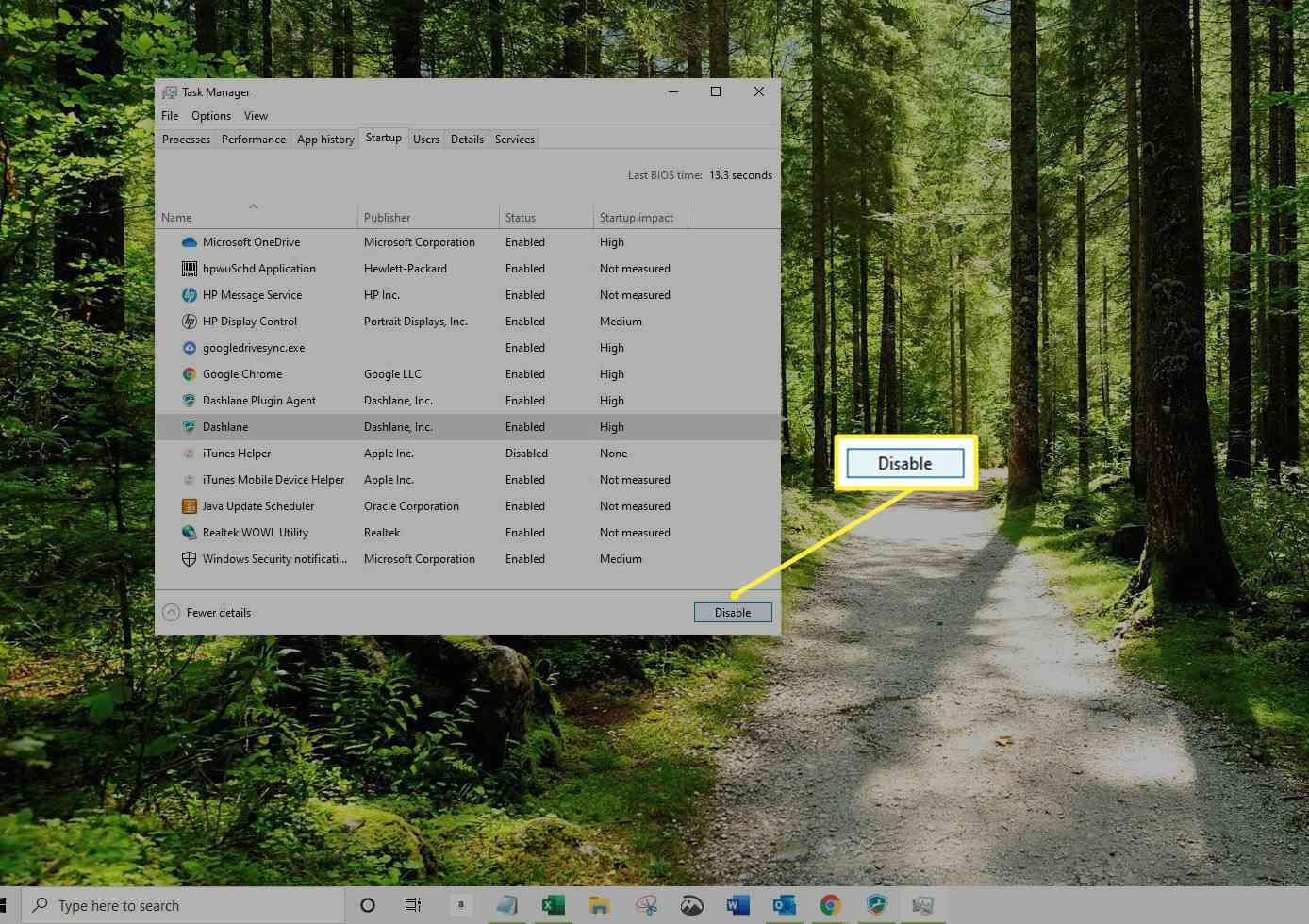Open Cortana from the taskbar

click(x=368, y=905)
